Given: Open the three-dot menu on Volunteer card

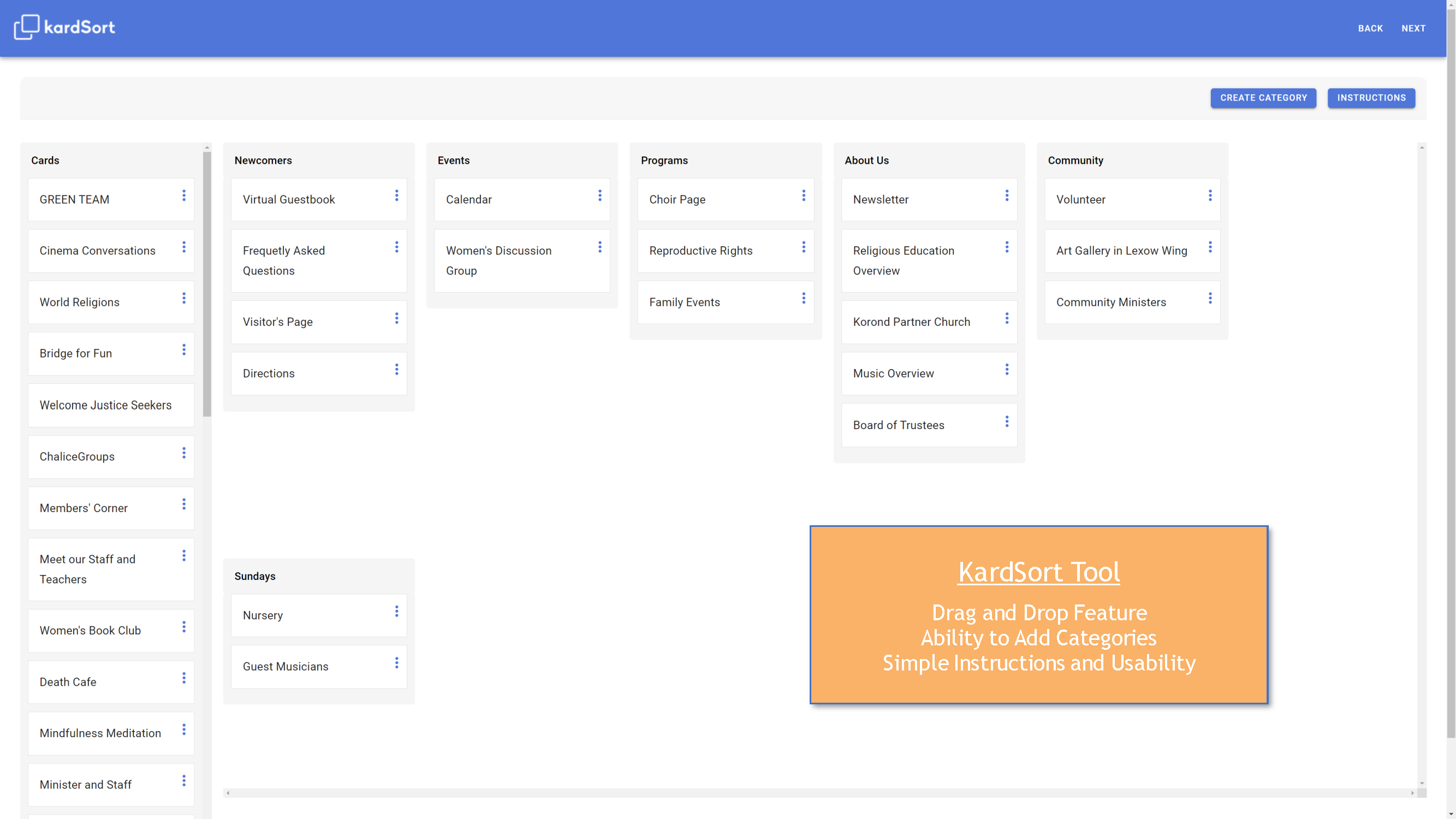Looking at the screenshot, I should tap(1210, 195).
